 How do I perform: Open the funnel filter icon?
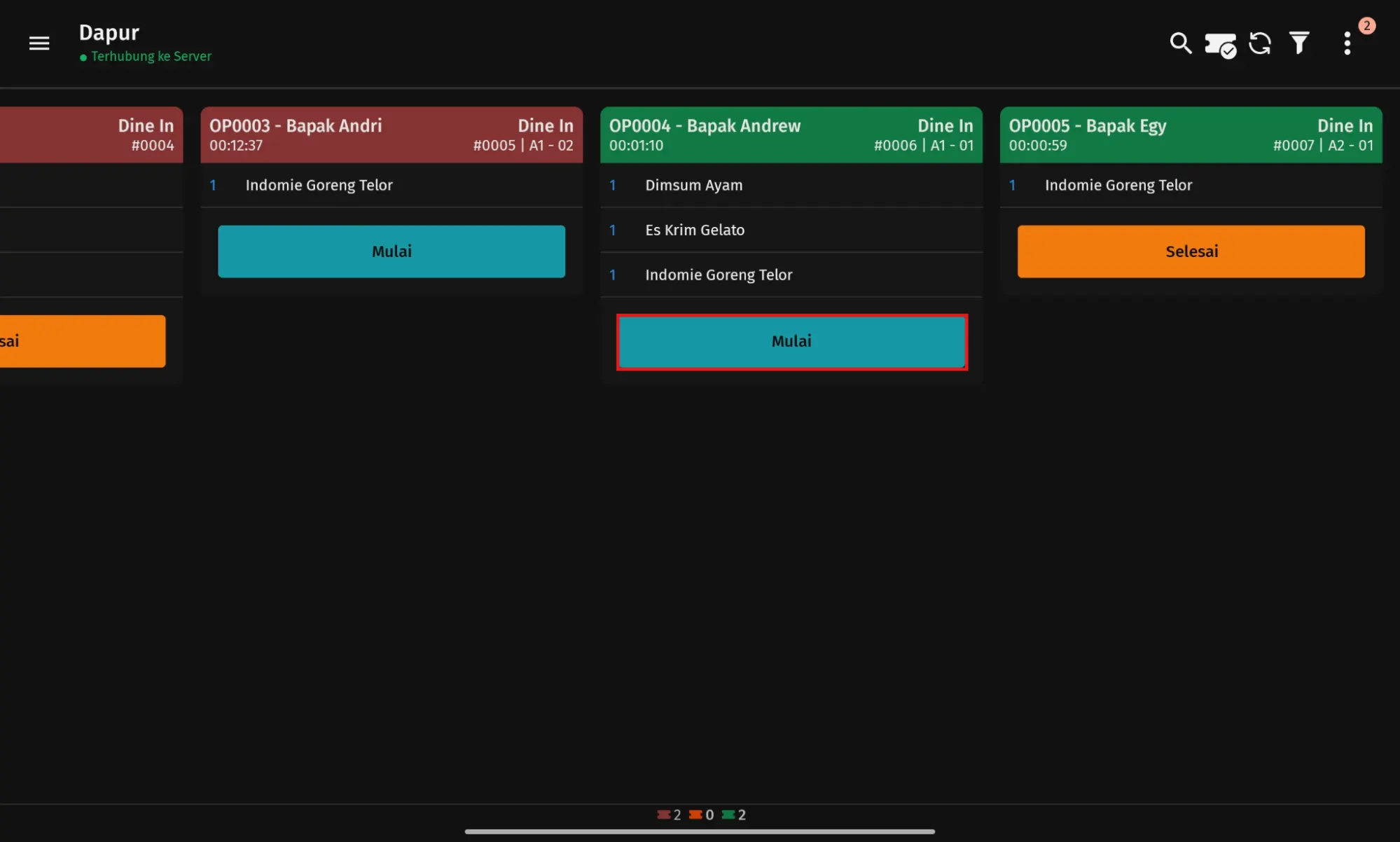[x=1299, y=43]
